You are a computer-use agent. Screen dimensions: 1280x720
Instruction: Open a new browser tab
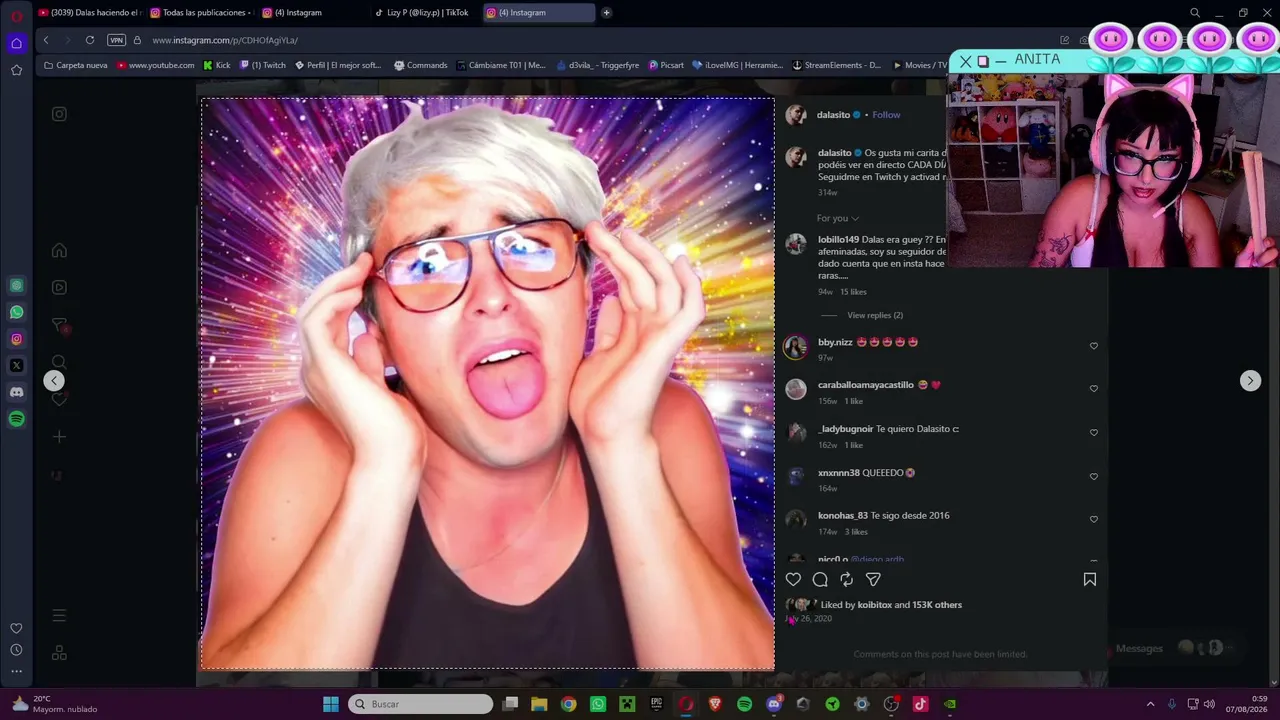point(606,13)
